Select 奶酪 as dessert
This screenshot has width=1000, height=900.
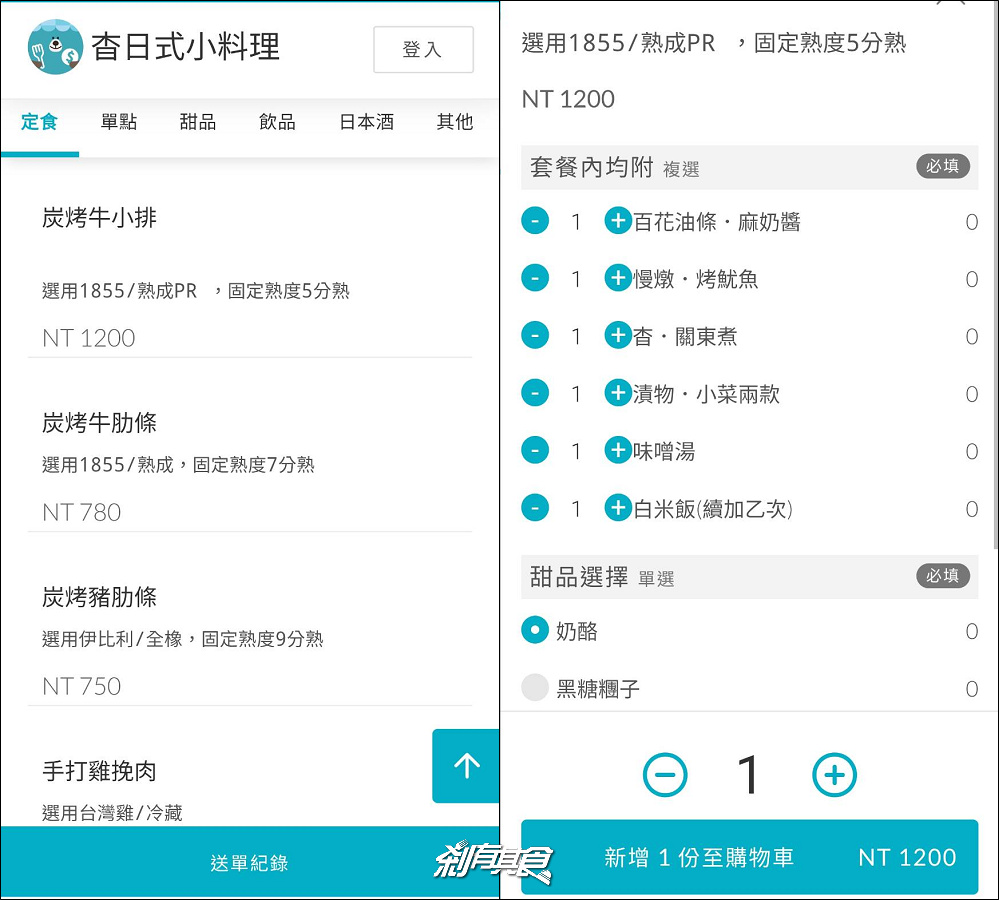(536, 631)
